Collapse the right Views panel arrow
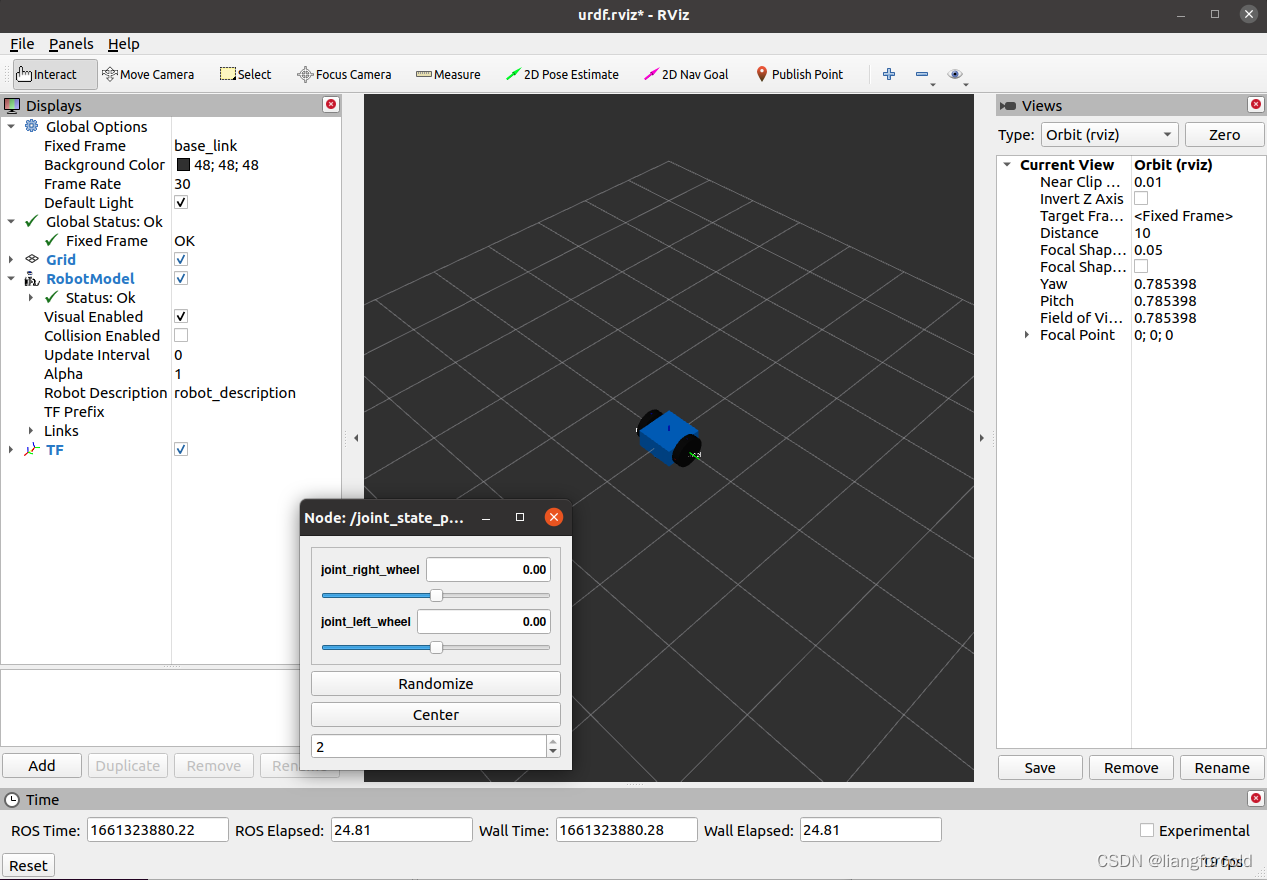1267x880 pixels. pos(981,438)
